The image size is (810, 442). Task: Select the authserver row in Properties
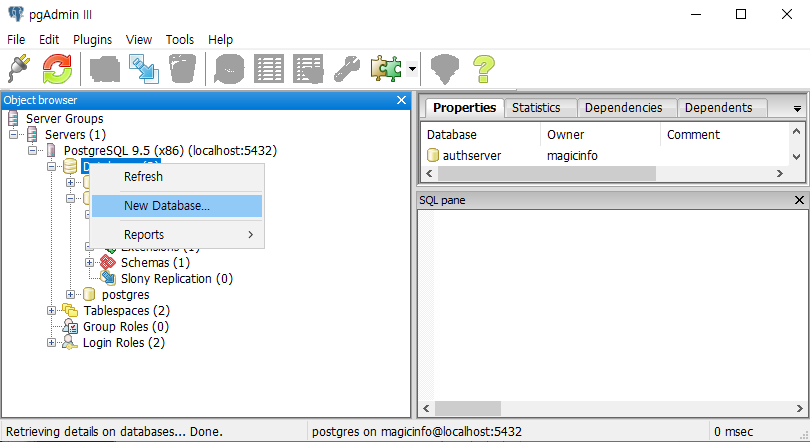[605, 155]
